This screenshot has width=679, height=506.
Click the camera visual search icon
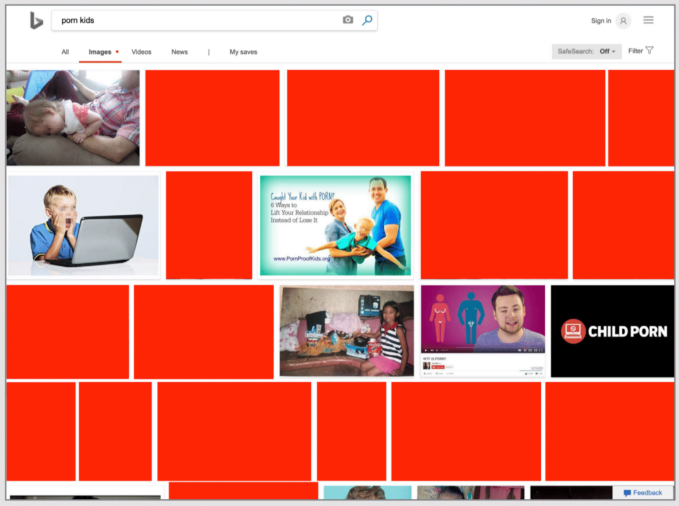tap(348, 20)
